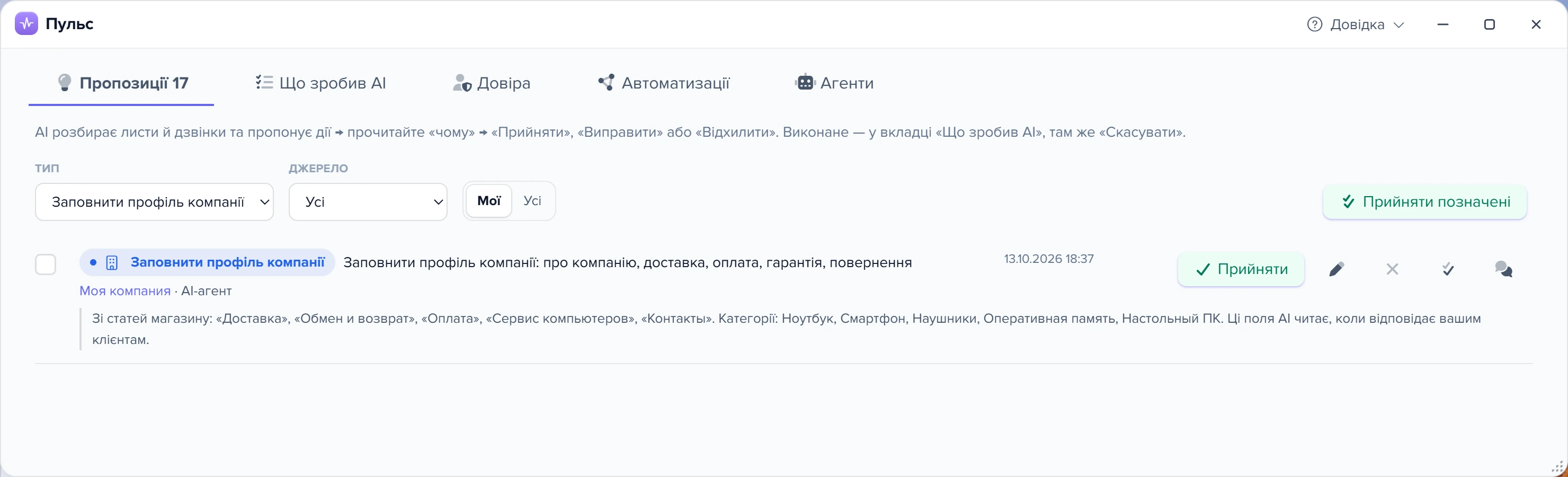The height and width of the screenshot is (477, 1568).
Task: Tick the checkbox for the company profile proposal
Action: (x=46, y=264)
